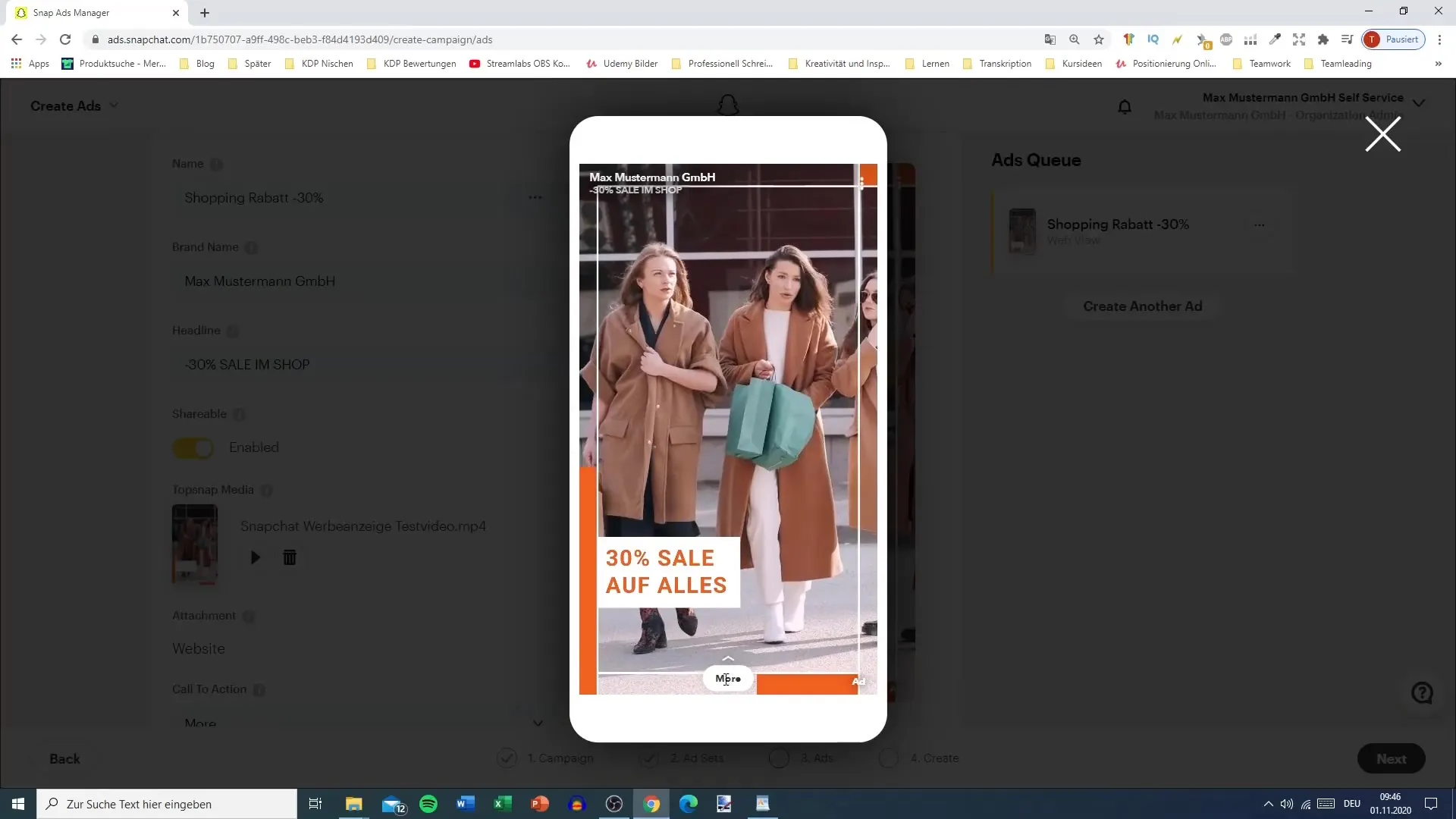Open a new browser tab
Screen dimensions: 1456x819
(205, 13)
